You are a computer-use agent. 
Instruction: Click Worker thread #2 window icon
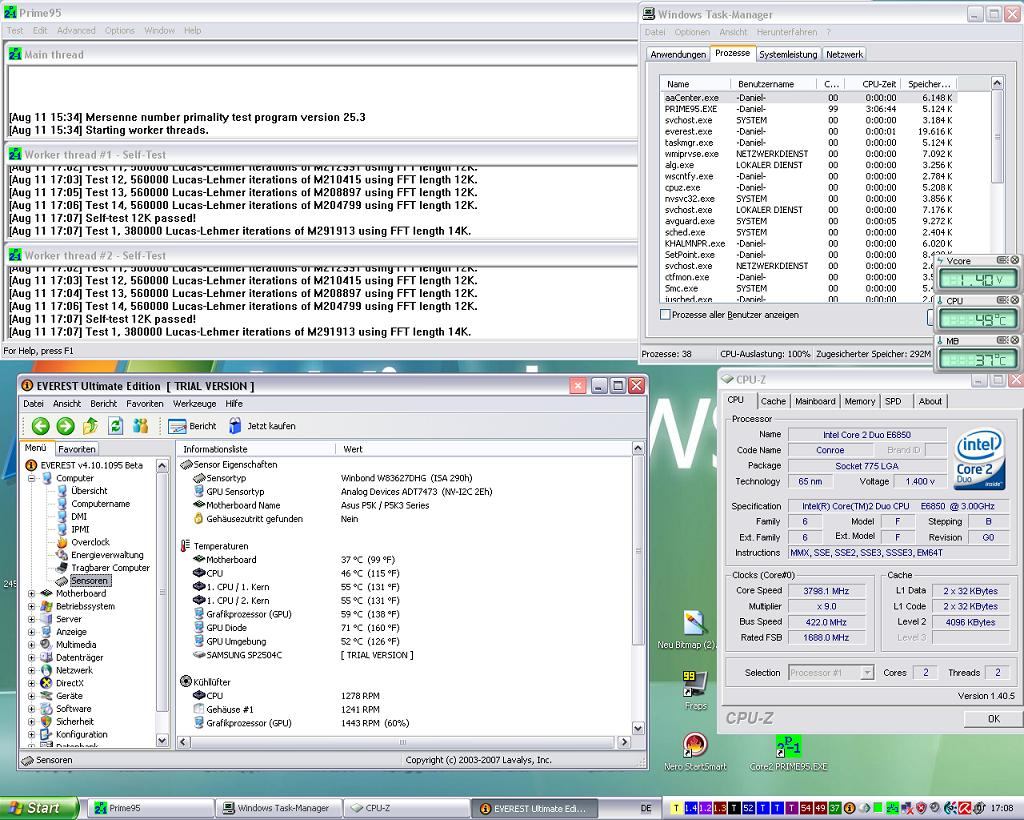coord(15,255)
